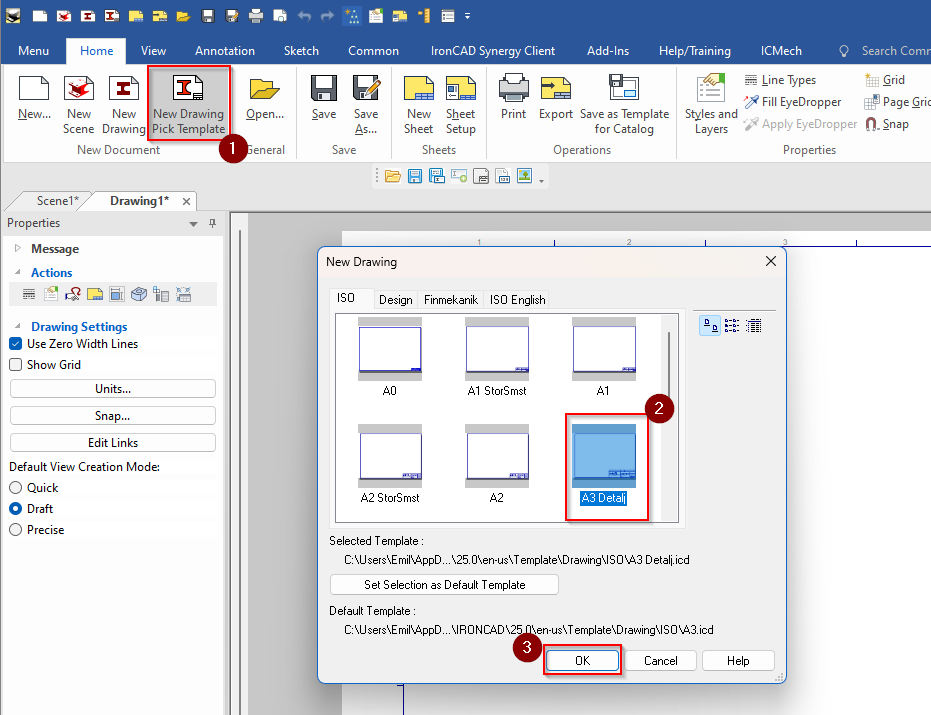Toggle Use Zero Width Lines checkbox
This screenshot has width=931, height=715.
pyautogui.click(x=16, y=344)
